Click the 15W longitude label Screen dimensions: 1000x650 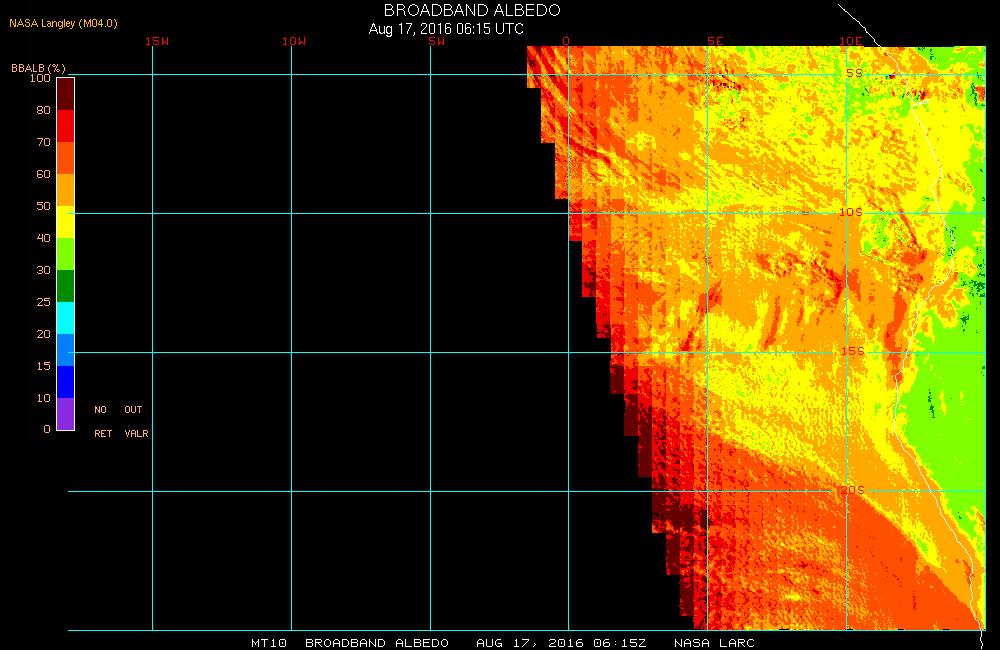coord(156,41)
